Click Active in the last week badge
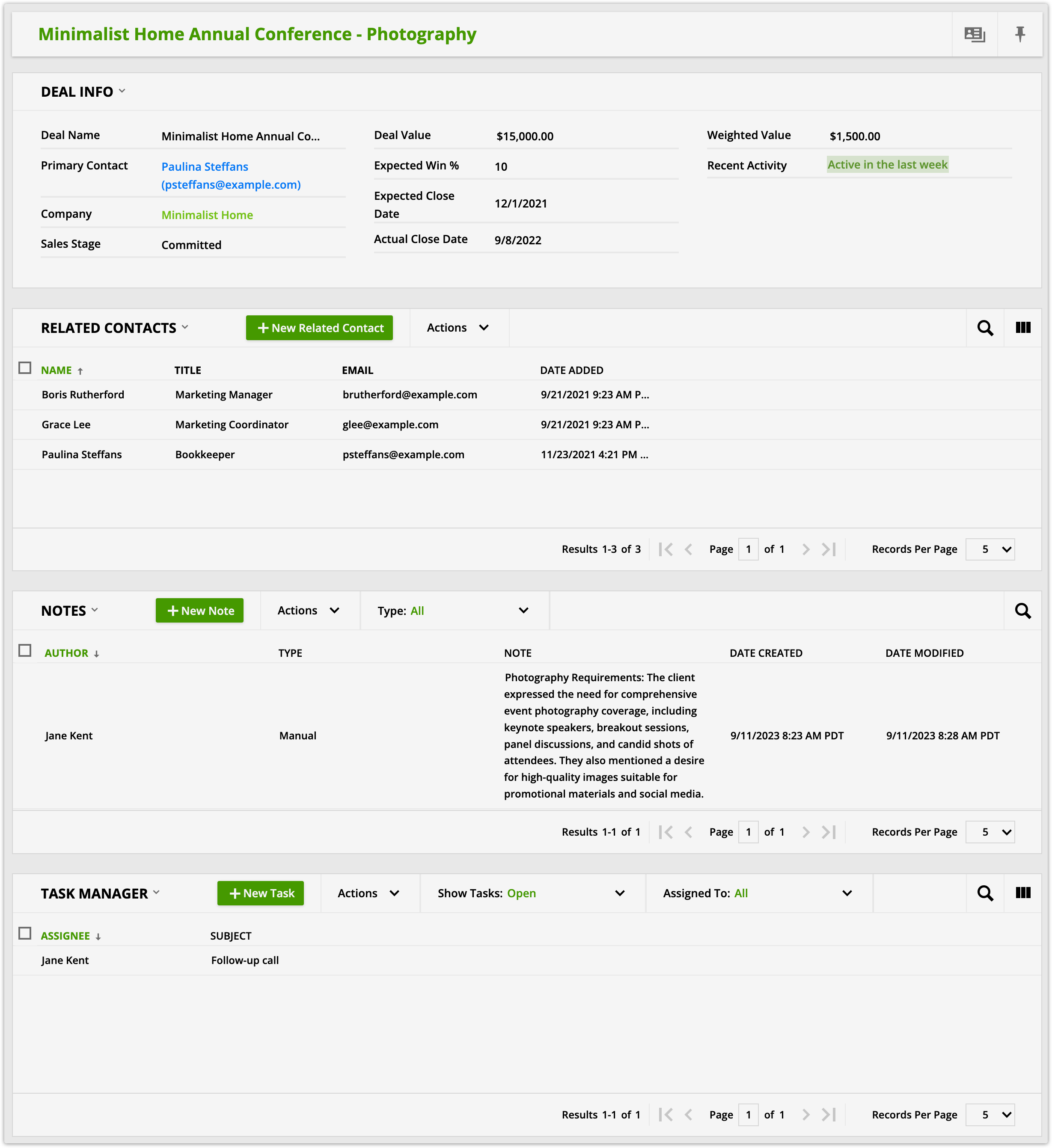1052x1148 pixels. click(x=887, y=165)
